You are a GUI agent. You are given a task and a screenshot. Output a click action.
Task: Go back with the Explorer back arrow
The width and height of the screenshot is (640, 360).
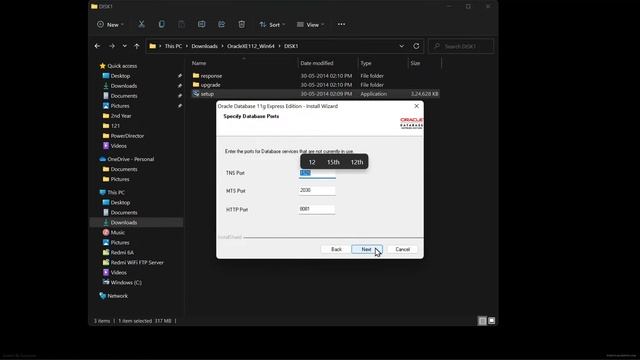click(97, 46)
